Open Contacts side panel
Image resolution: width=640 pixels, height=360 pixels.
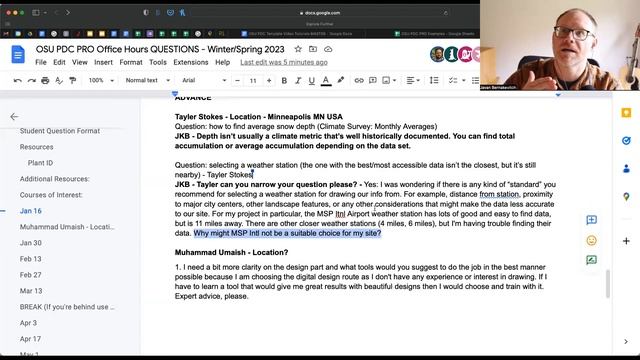click(626, 169)
